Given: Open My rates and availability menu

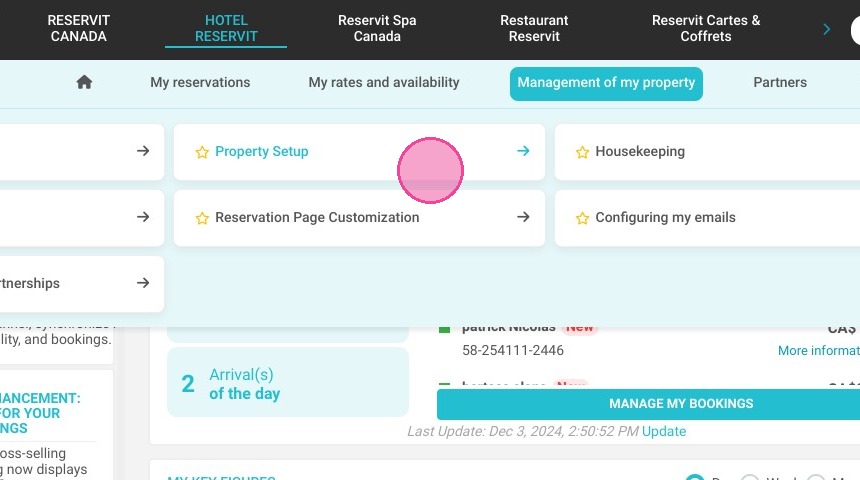Looking at the screenshot, I should pos(384,82).
